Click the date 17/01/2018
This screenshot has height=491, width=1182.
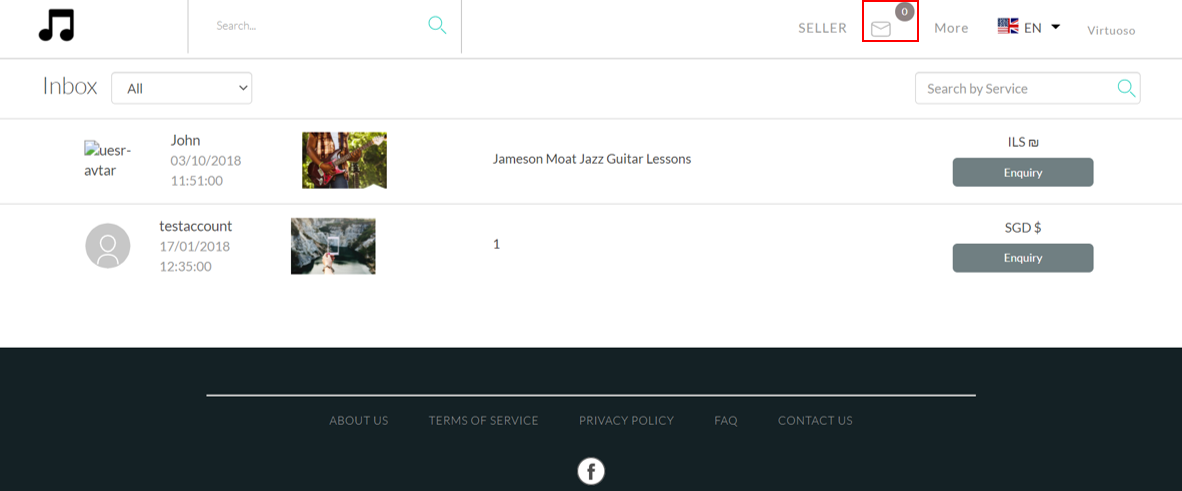click(x=194, y=247)
